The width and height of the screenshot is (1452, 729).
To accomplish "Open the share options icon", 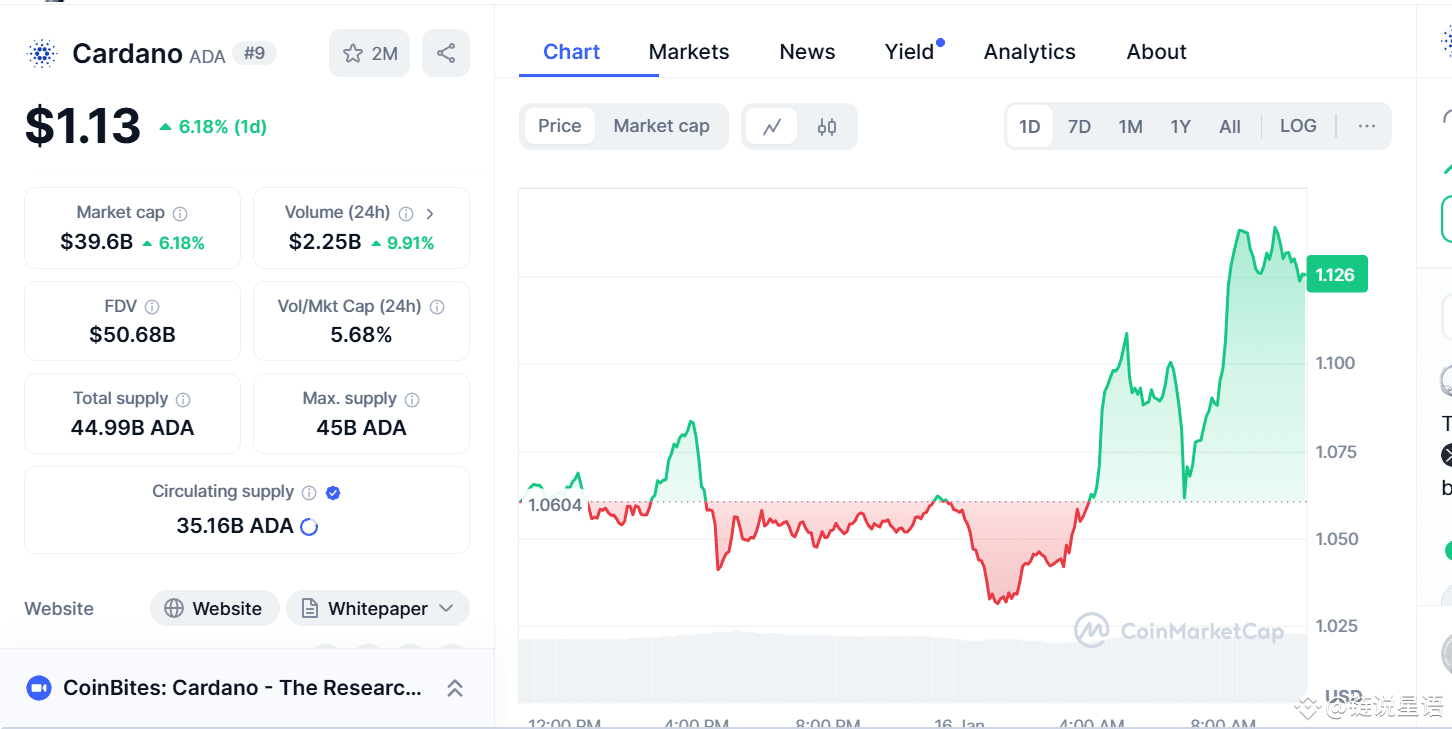I will (x=446, y=52).
